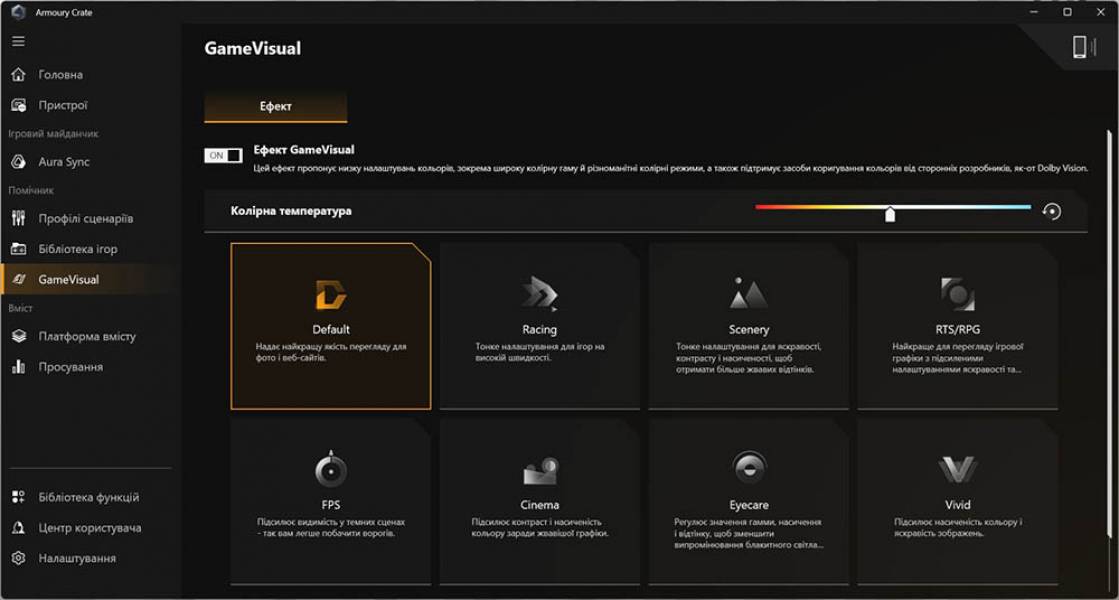Select the Racing mode label
The width and height of the screenshot is (1119, 600).
click(x=540, y=330)
